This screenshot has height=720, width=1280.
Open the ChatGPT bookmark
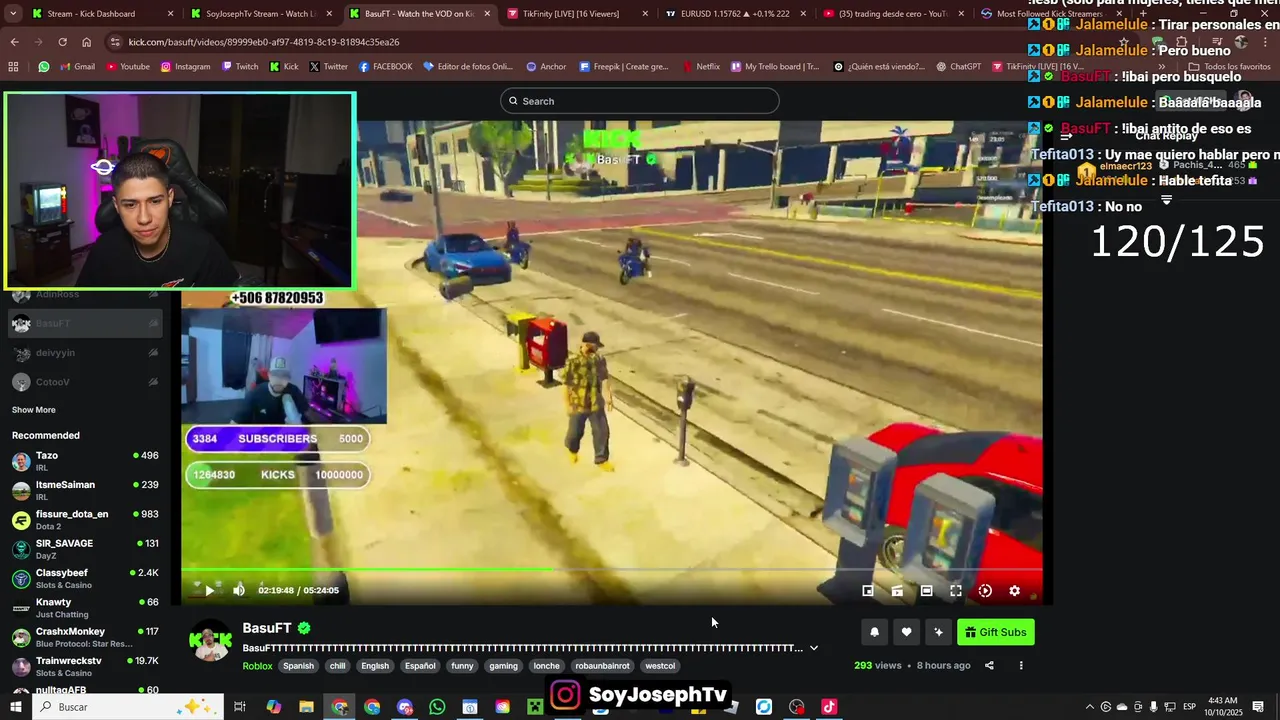[x=958, y=67]
